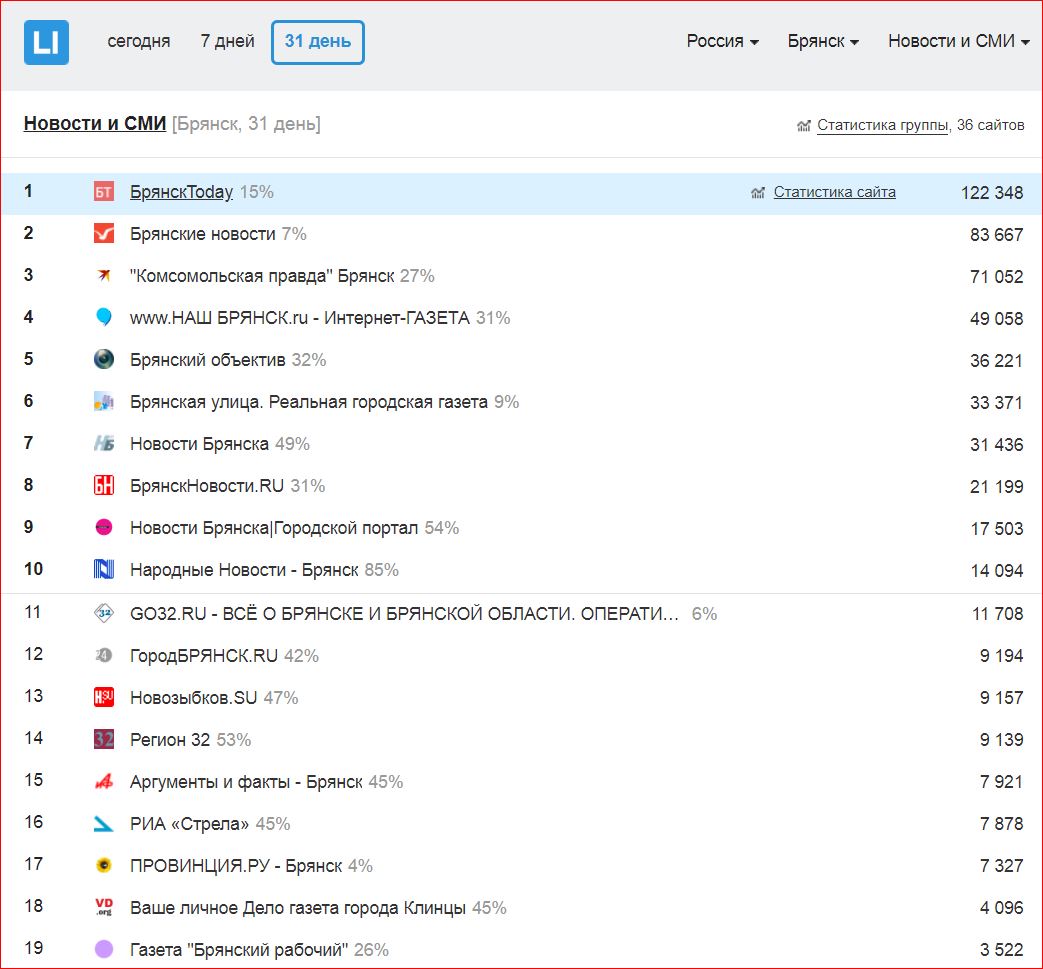Image resolution: width=1043 pixels, height=969 pixels.
Task: Open Статистика сайта for БрянскToday
Action: pos(834,192)
